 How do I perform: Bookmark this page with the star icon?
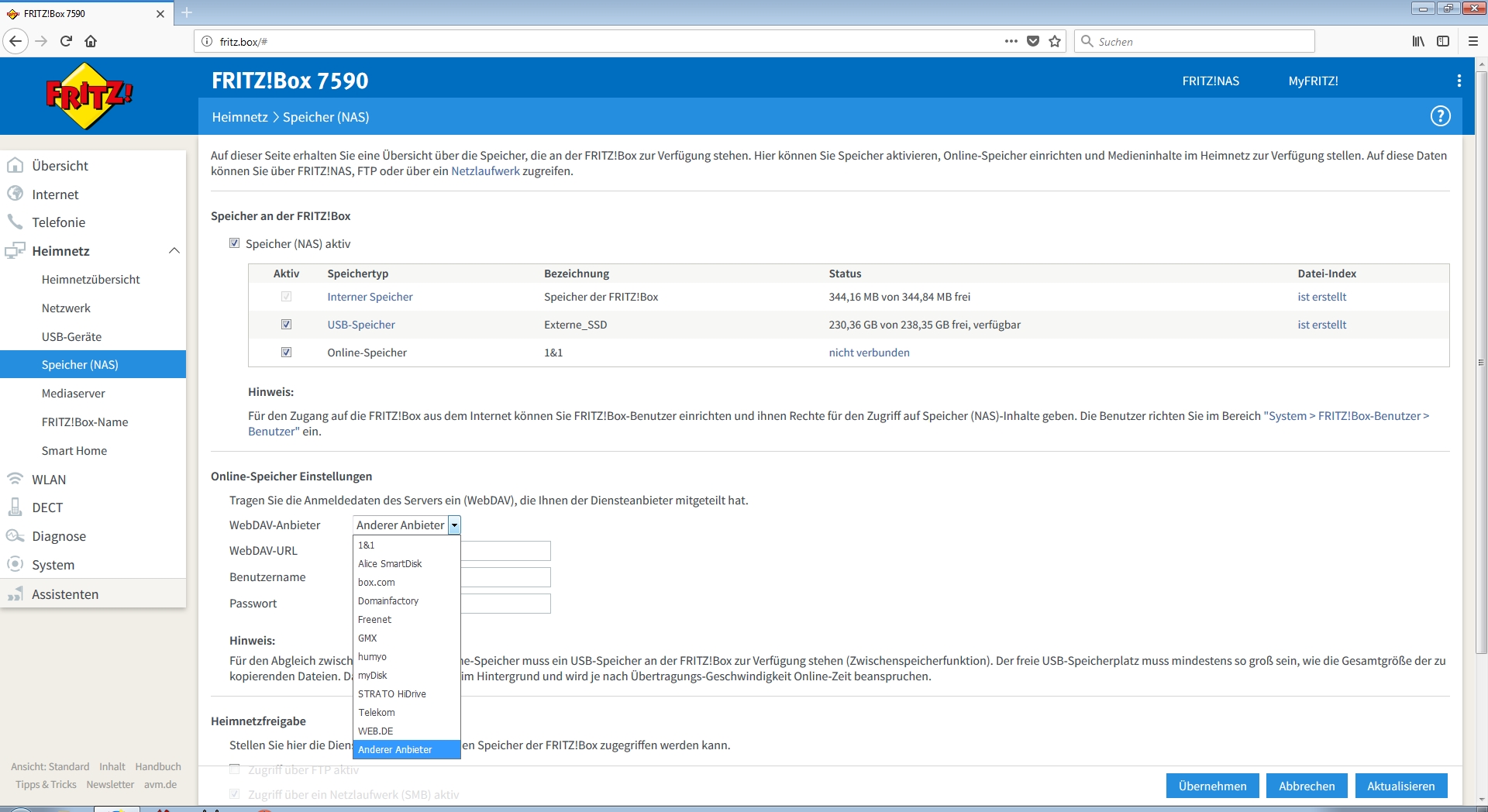(1055, 42)
